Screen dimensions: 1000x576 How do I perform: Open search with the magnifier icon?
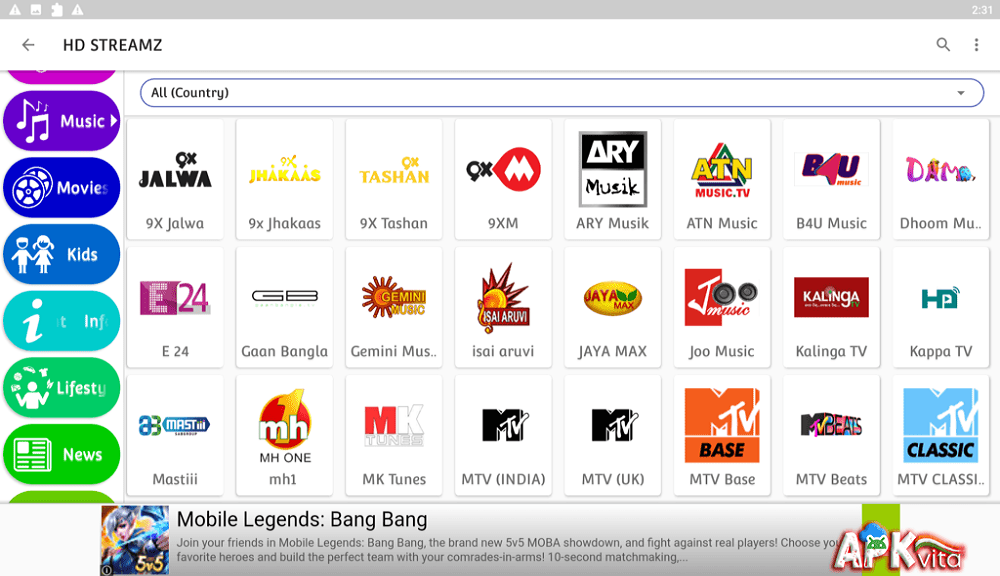click(x=943, y=45)
